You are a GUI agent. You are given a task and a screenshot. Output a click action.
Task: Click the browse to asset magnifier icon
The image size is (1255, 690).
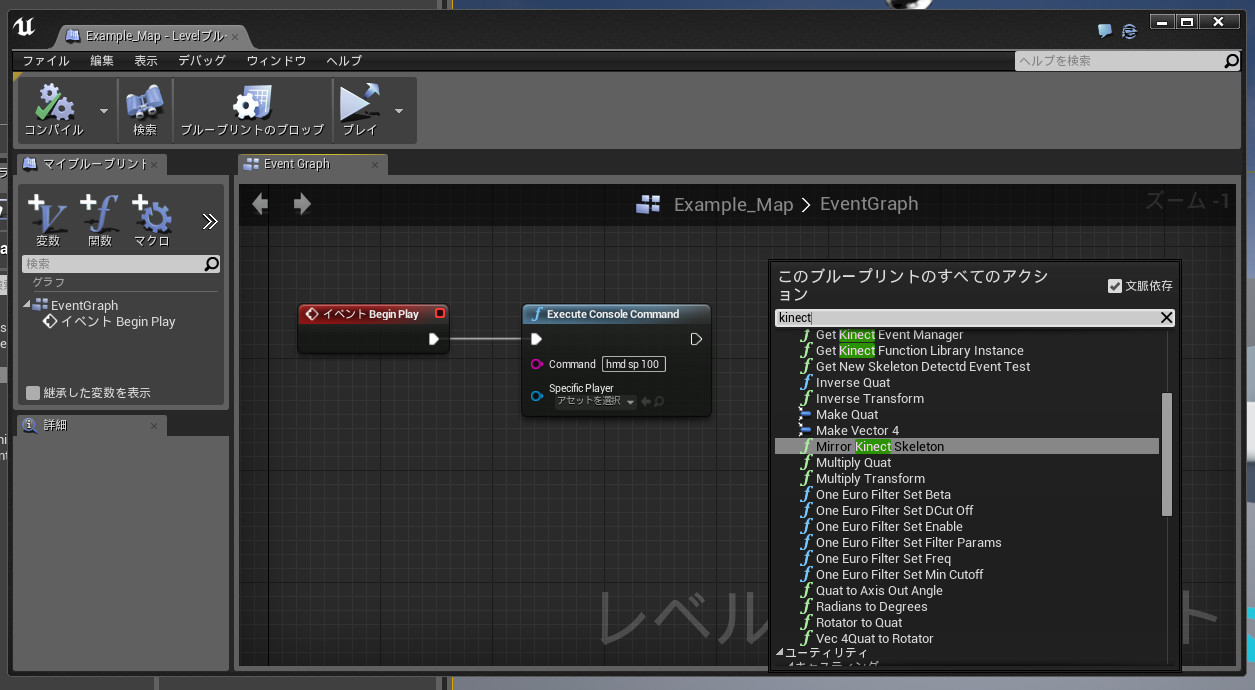click(659, 401)
